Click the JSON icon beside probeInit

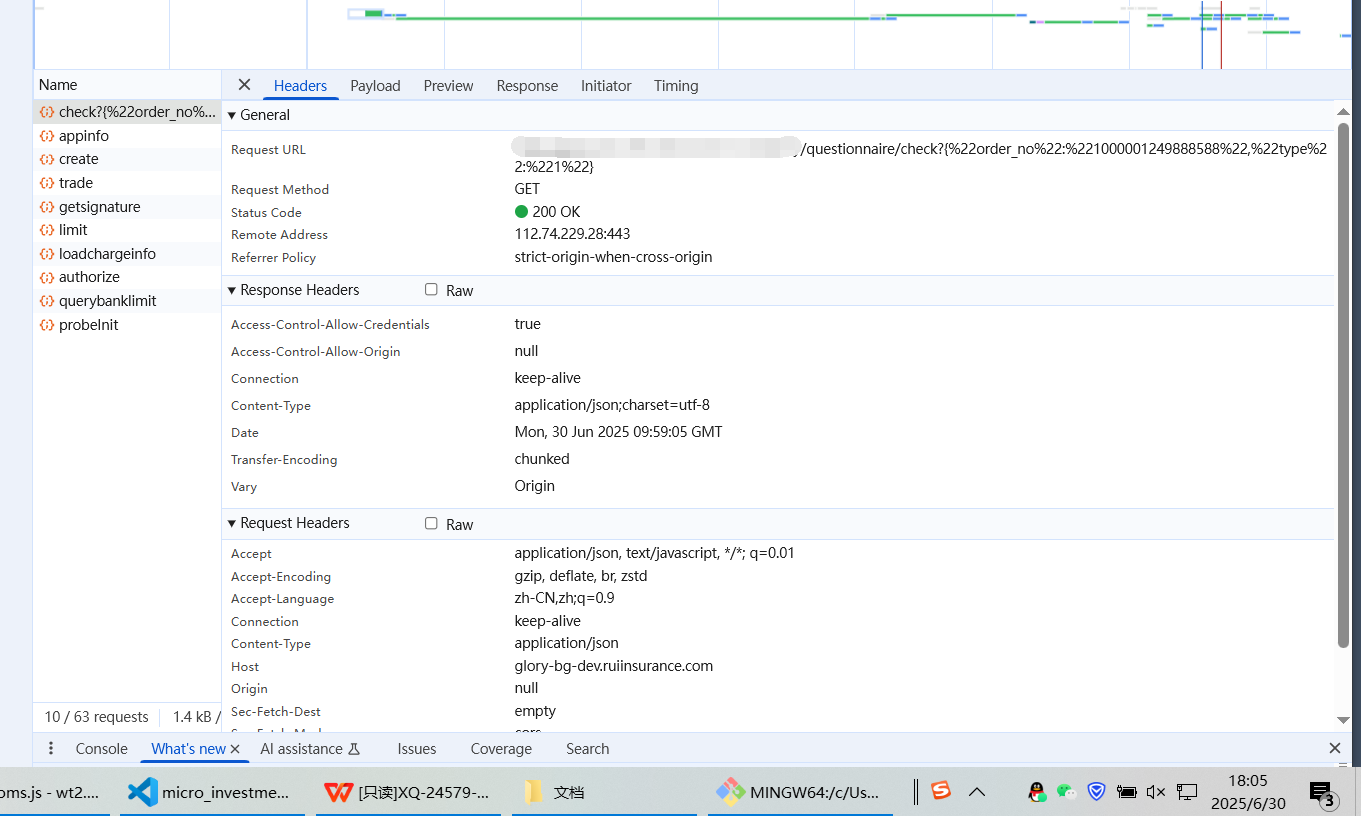[47, 325]
